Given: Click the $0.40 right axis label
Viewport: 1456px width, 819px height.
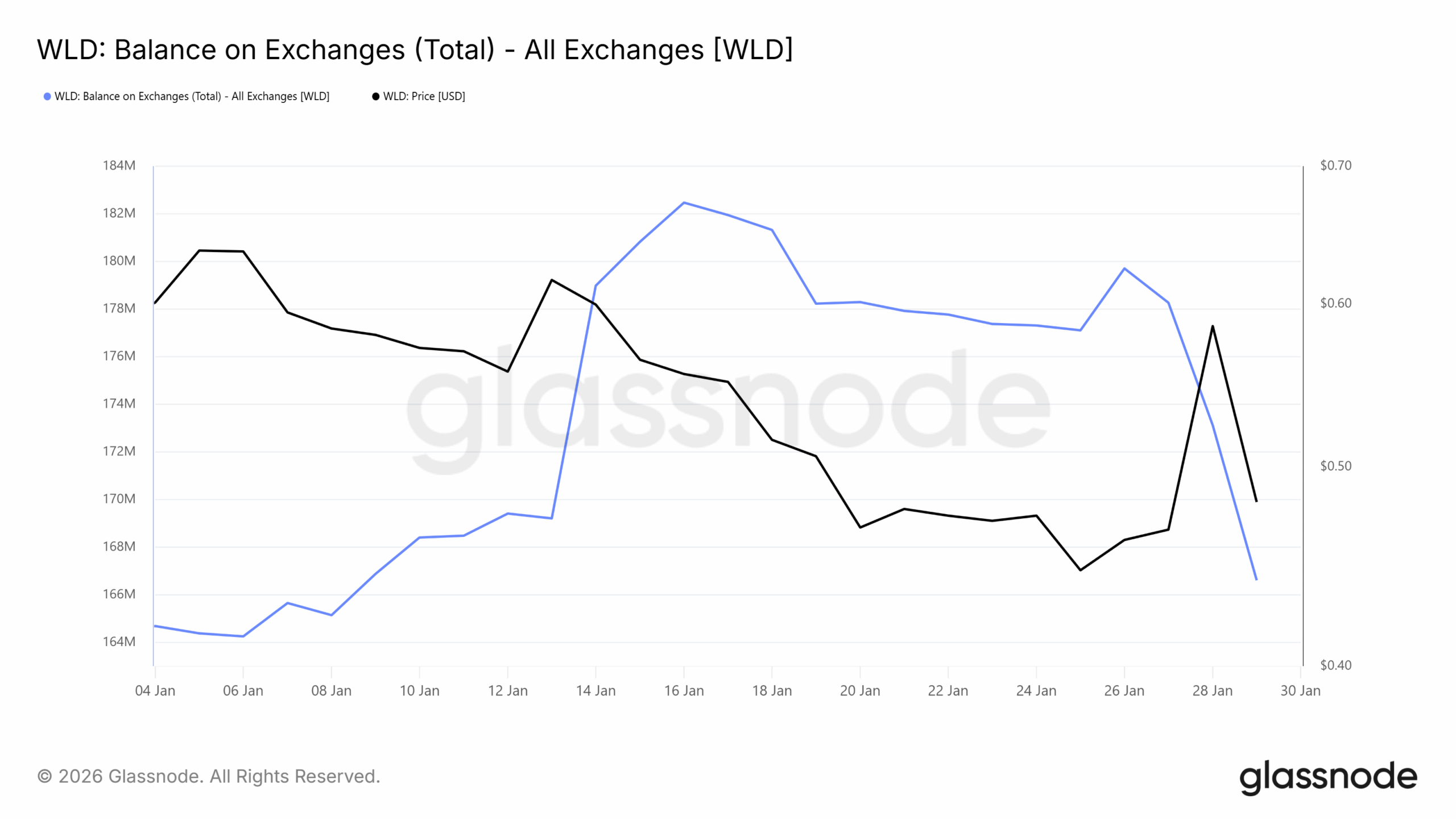Looking at the screenshot, I should pyautogui.click(x=1335, y=665).
